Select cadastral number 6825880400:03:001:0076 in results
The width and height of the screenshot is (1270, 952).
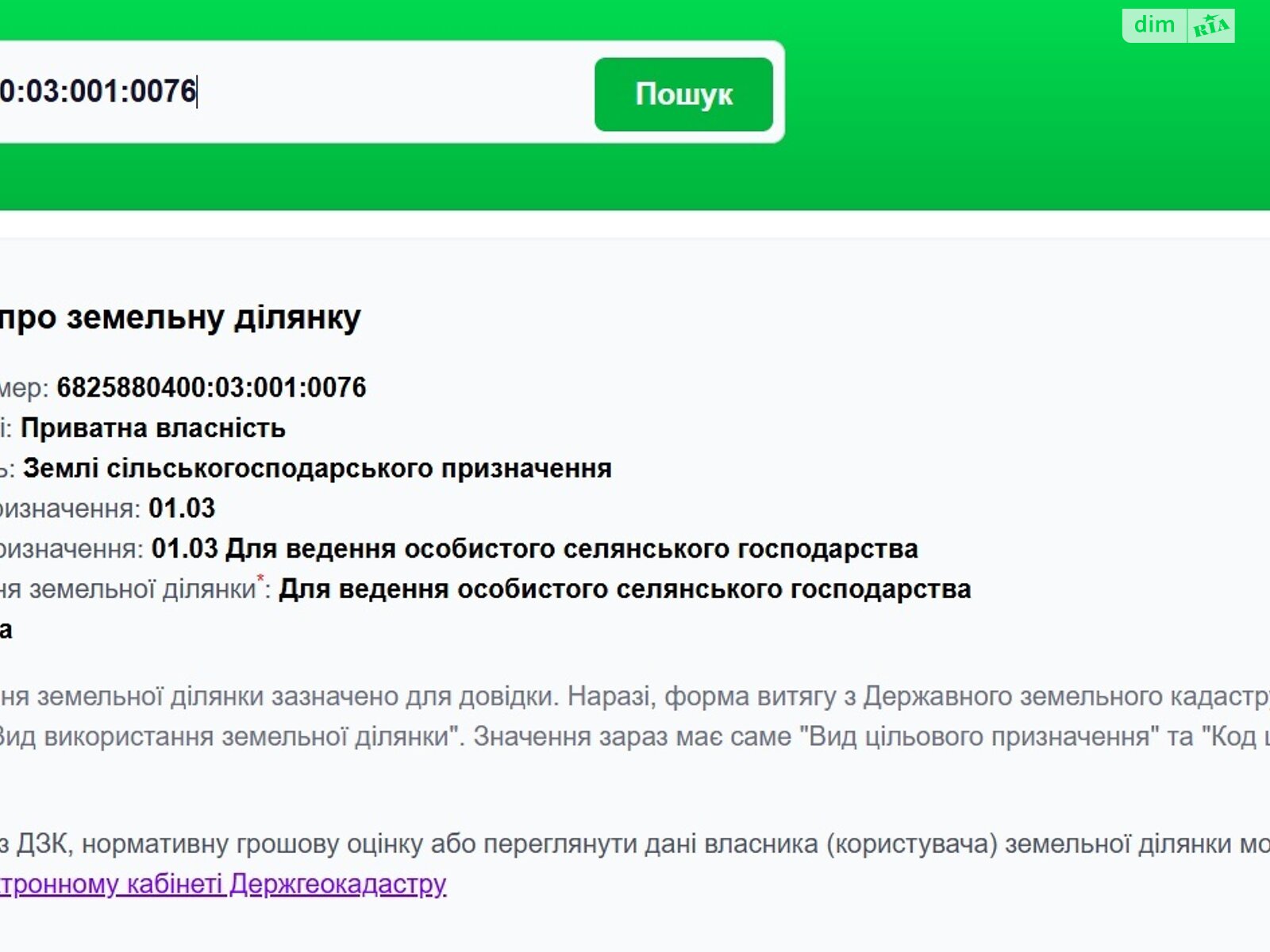211,387
